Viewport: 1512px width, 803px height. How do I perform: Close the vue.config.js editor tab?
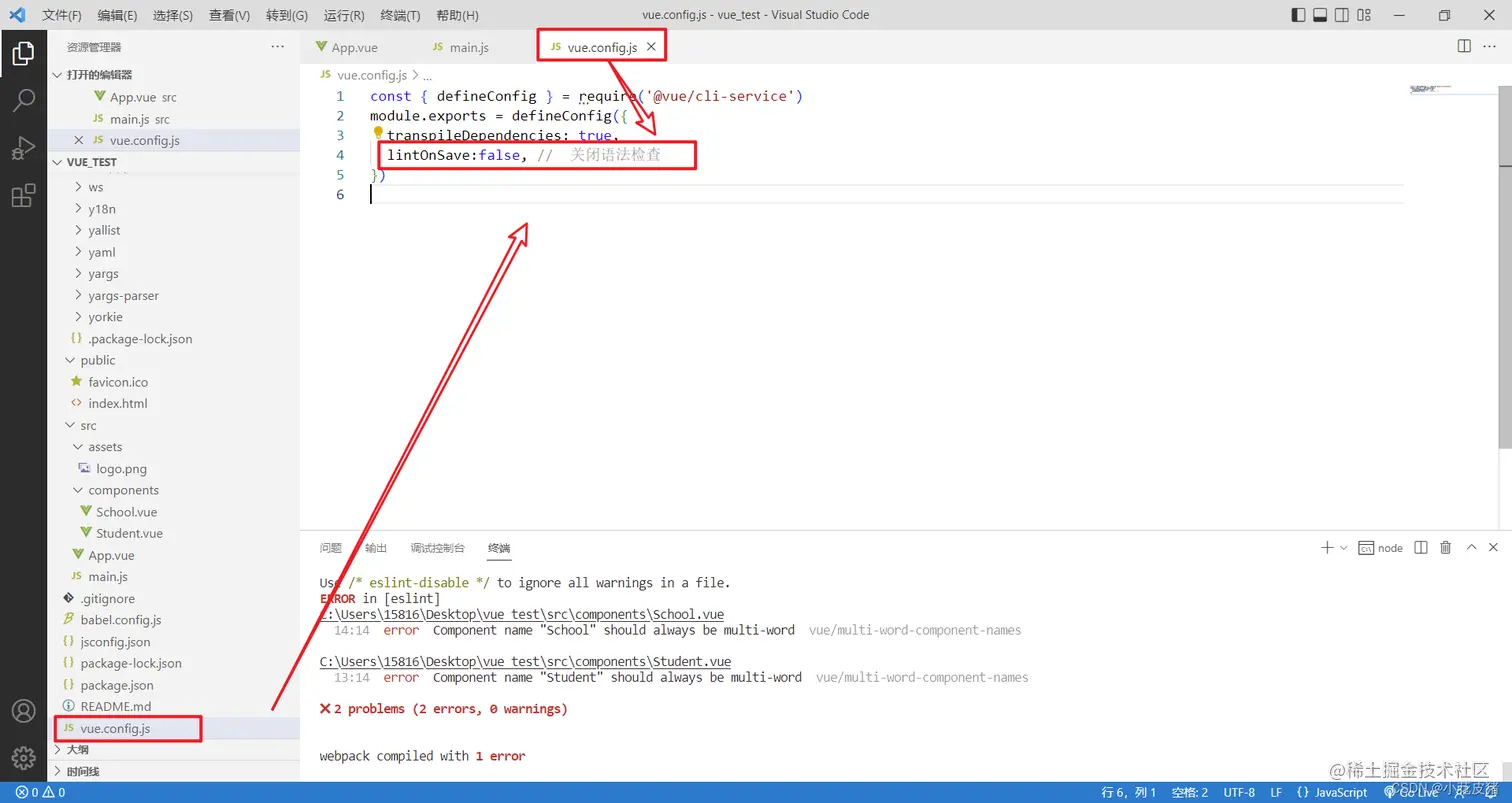point(651,47)
